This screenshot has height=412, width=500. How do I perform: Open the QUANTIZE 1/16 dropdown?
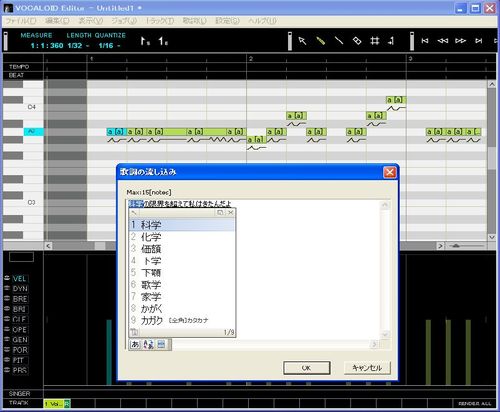[109, 46]
